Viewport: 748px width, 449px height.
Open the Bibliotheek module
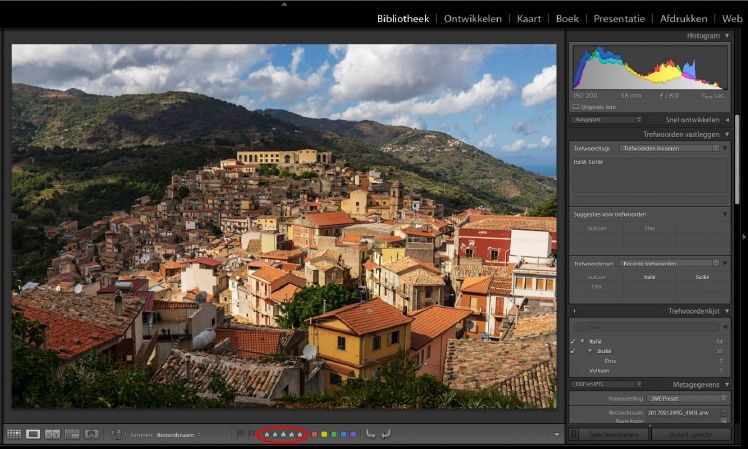(403, 19)
